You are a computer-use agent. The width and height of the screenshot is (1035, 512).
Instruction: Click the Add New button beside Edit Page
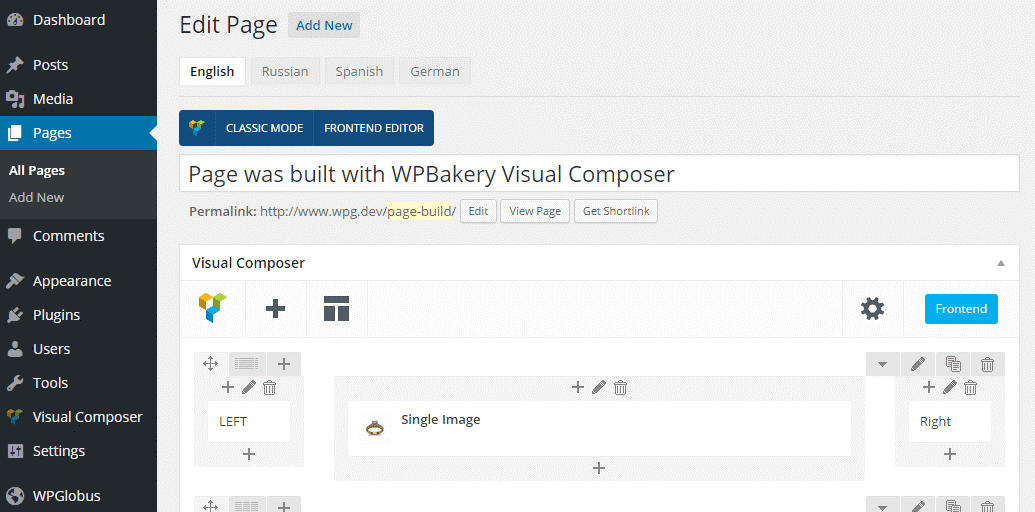(x=324, y=26)
